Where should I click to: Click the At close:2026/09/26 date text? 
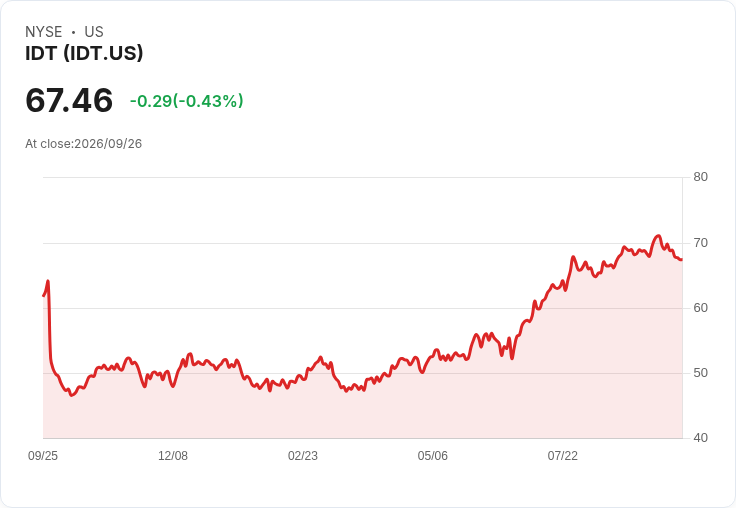click(x=84, y=144)
